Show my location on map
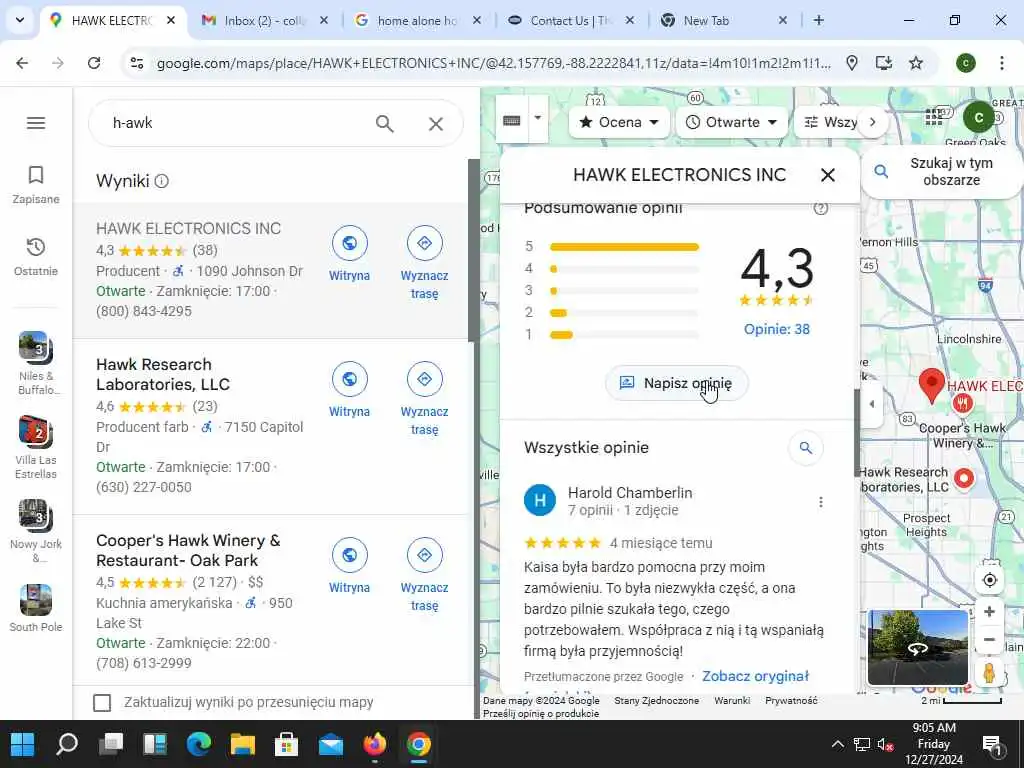The image size is (1024, 768). pos(989,580)
